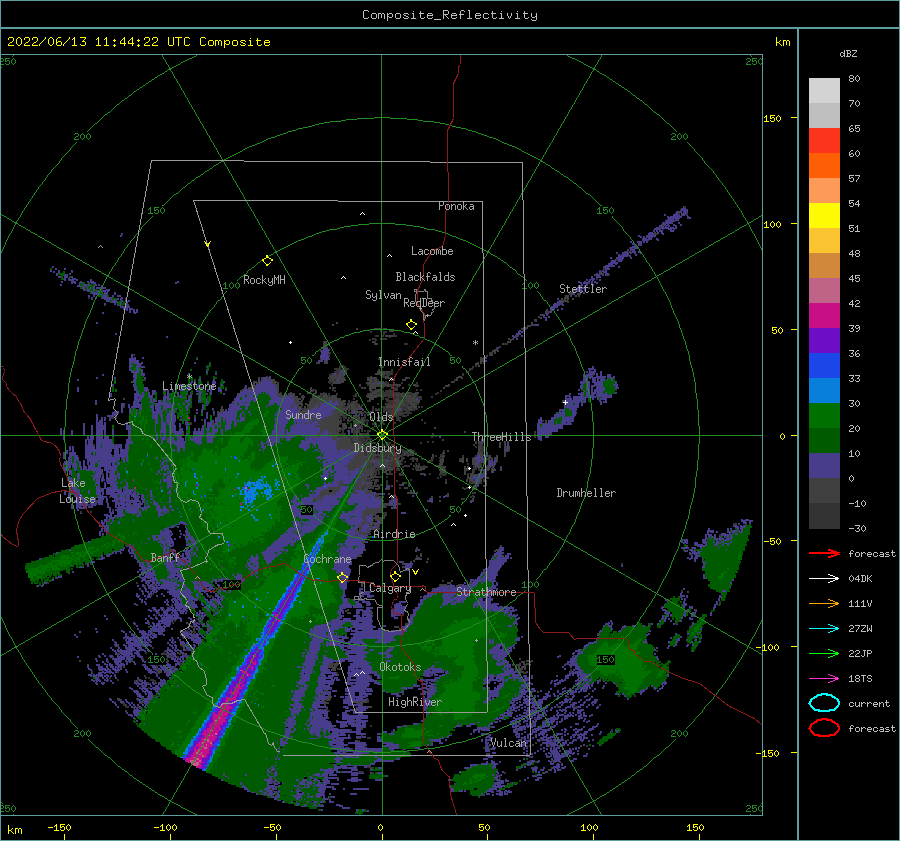
Task: Click the dBZ legend heading
Action: point(848,53)
